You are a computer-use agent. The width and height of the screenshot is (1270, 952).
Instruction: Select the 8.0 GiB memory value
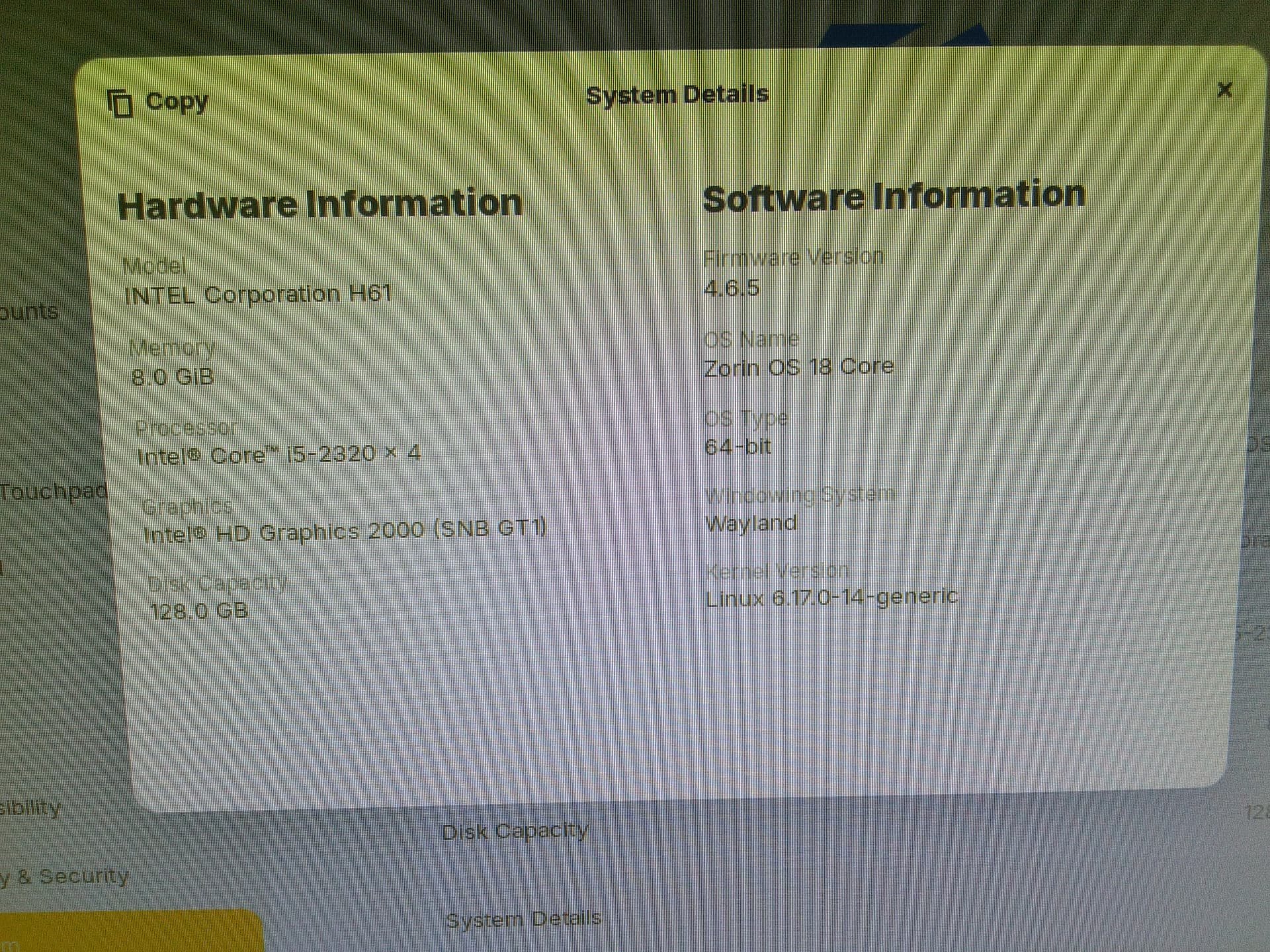tap(173, 377)
